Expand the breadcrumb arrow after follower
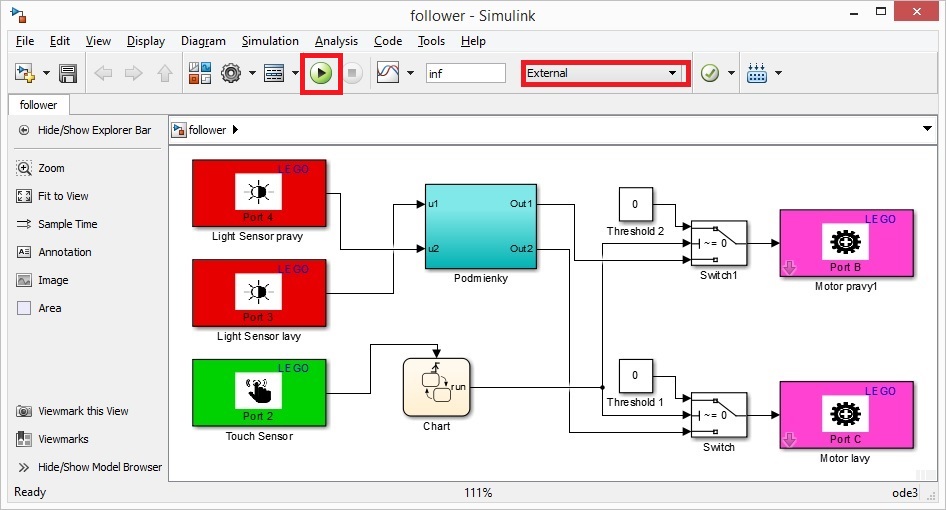 (235, 130)
